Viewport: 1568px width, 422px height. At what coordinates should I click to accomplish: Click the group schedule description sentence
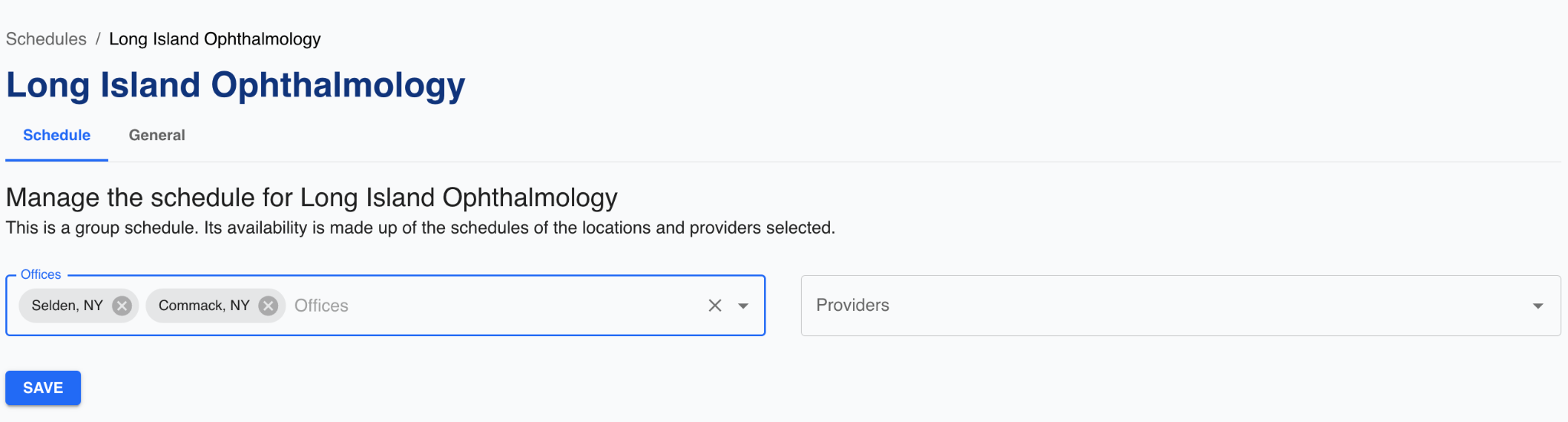(420, 228)
